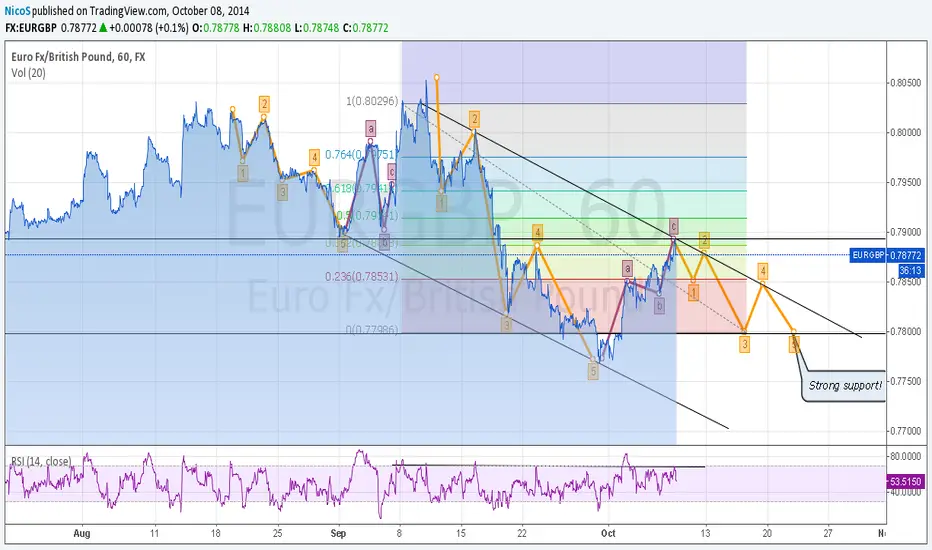
Task: Select the Strong support! callout note
Action: click(845, 386)
